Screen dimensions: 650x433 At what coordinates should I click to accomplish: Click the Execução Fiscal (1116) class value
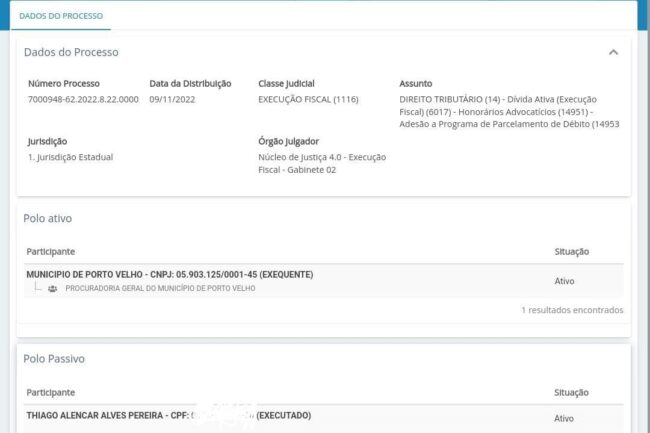pyautogui.click(x=308, y=100)
